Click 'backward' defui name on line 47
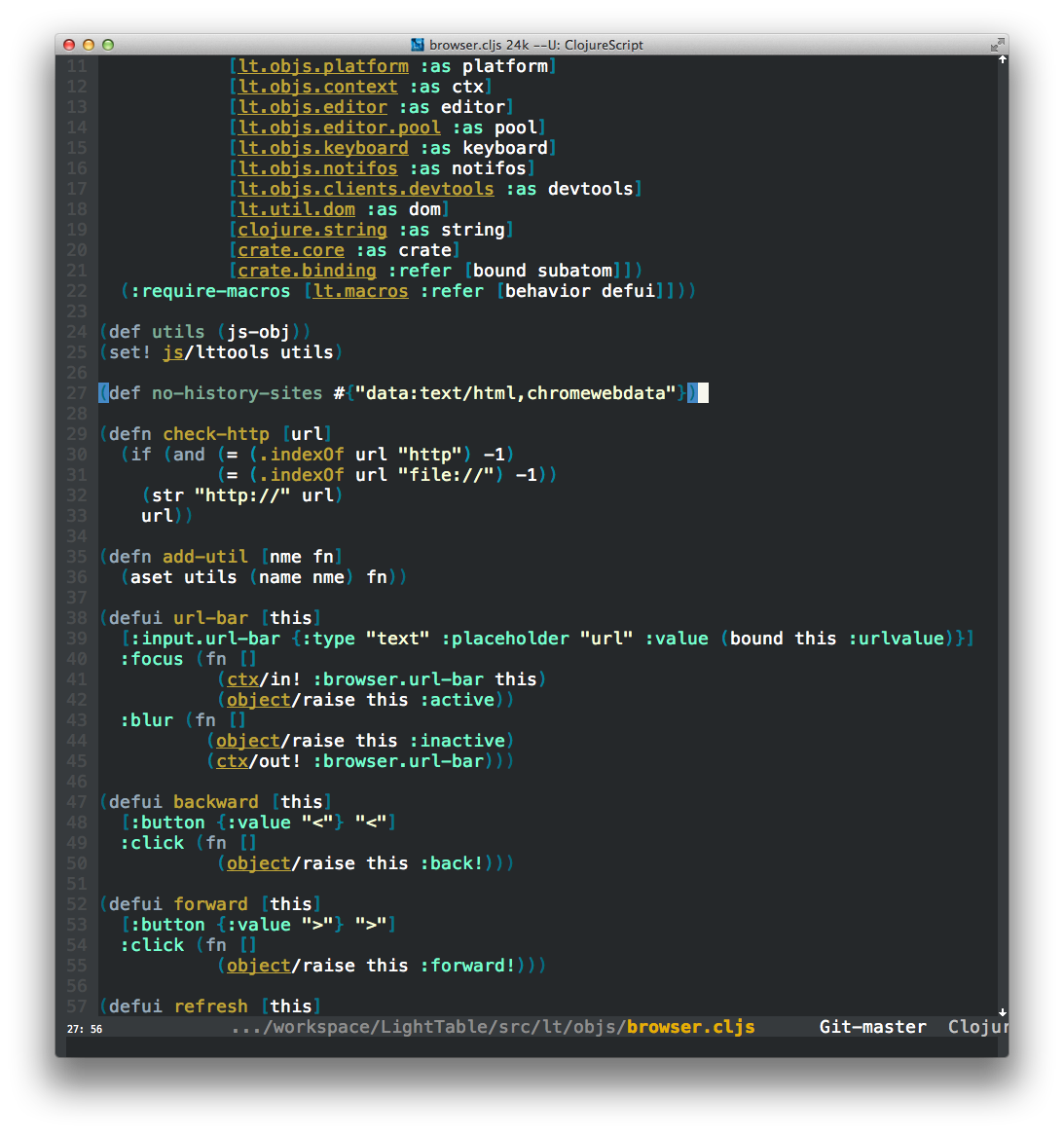The width and height of the screenshot is (1064, 1134). pyautogui.click(x=215, y=802)
